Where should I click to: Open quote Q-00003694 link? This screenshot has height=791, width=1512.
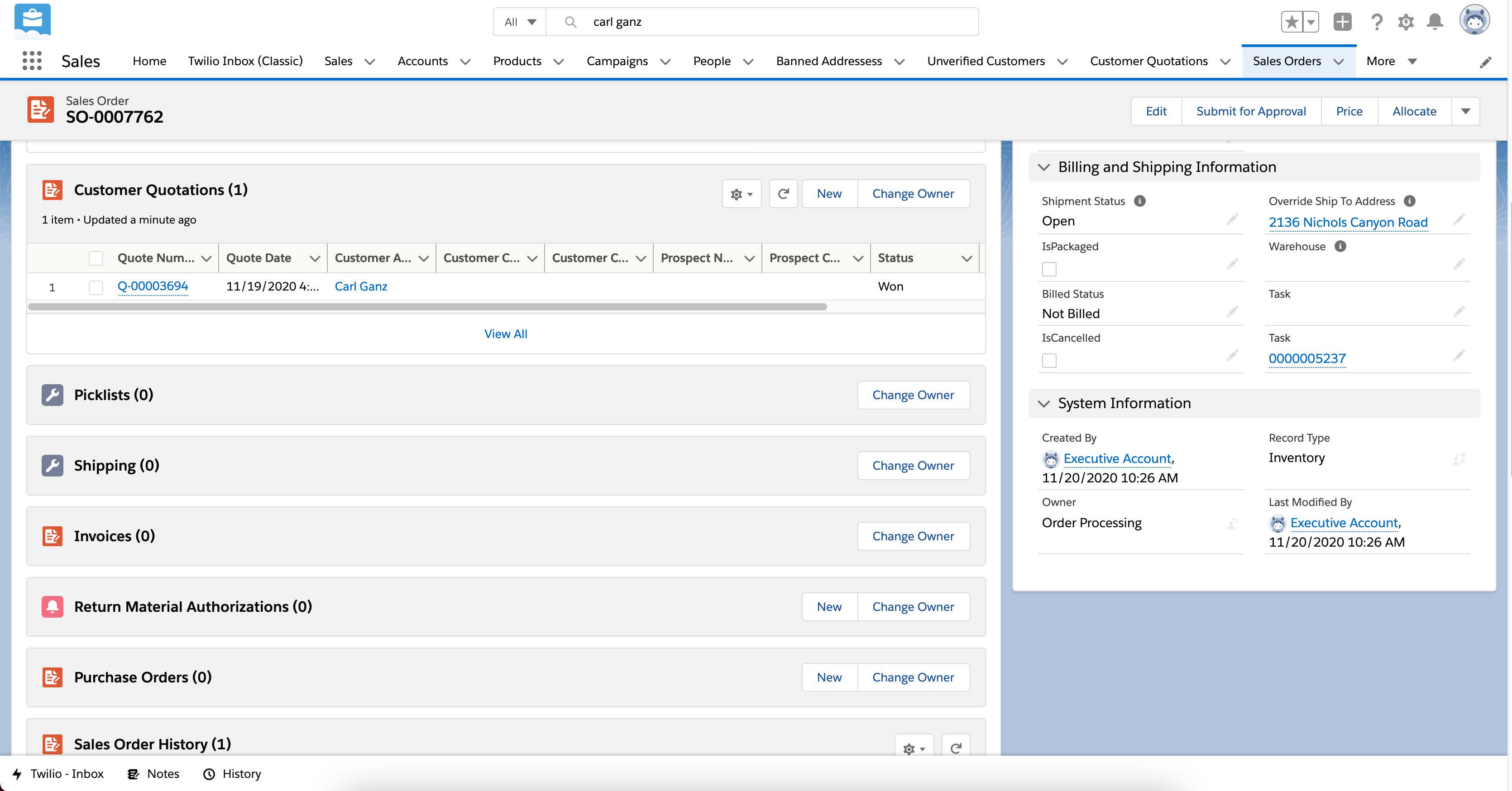pyautogui.click(x=153, y=286)
